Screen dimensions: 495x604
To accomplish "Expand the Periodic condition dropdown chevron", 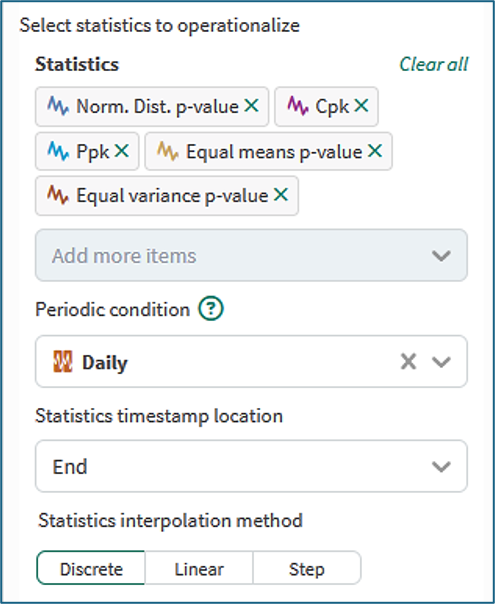I will click(x=441, y=362).
